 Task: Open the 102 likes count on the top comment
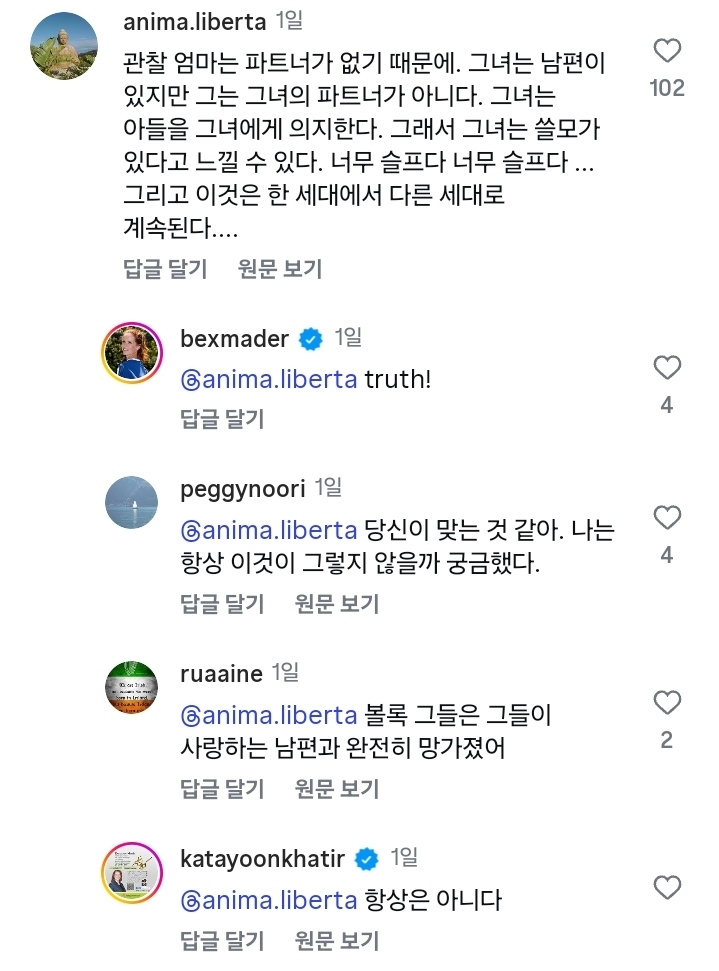[666, 88]
